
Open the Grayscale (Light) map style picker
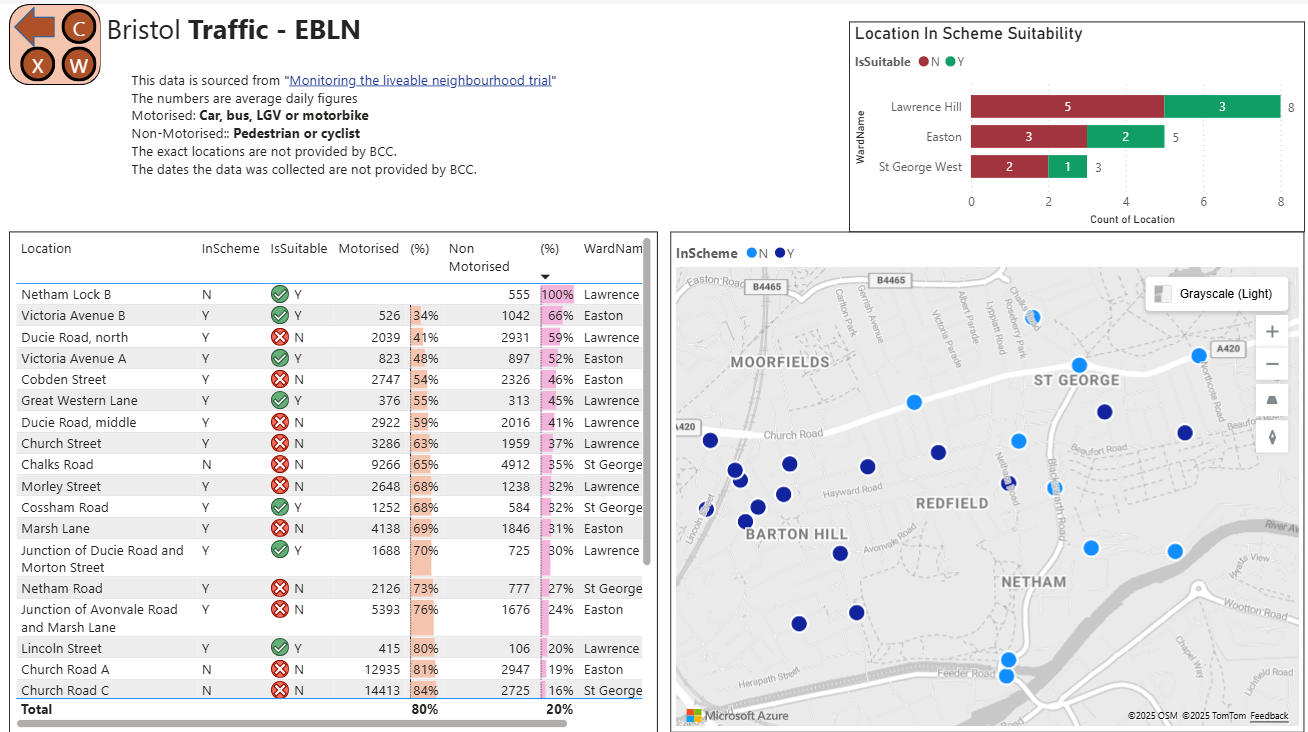tap(1216, 294)
